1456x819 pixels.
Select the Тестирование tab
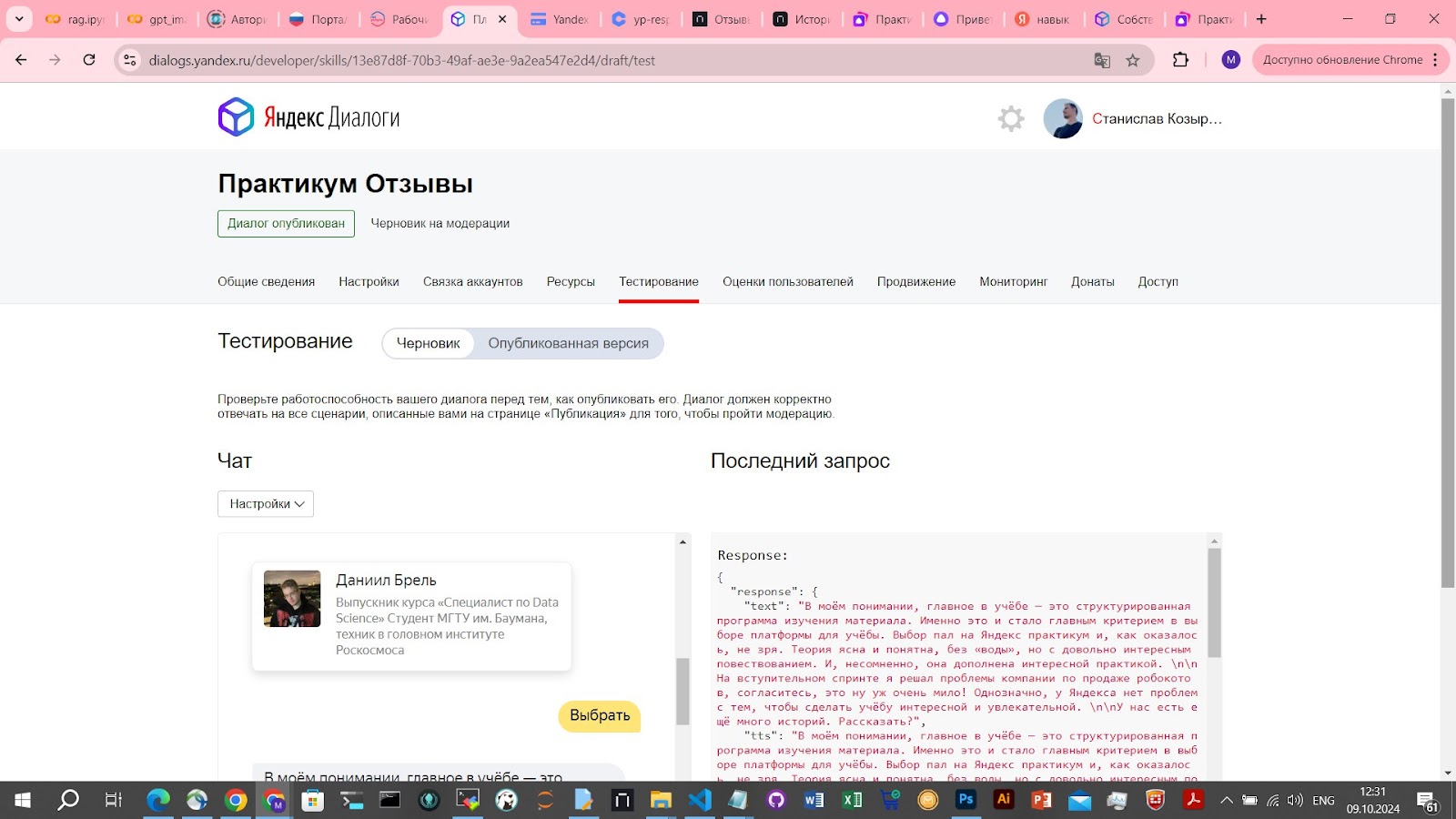[x=659, y=282]
